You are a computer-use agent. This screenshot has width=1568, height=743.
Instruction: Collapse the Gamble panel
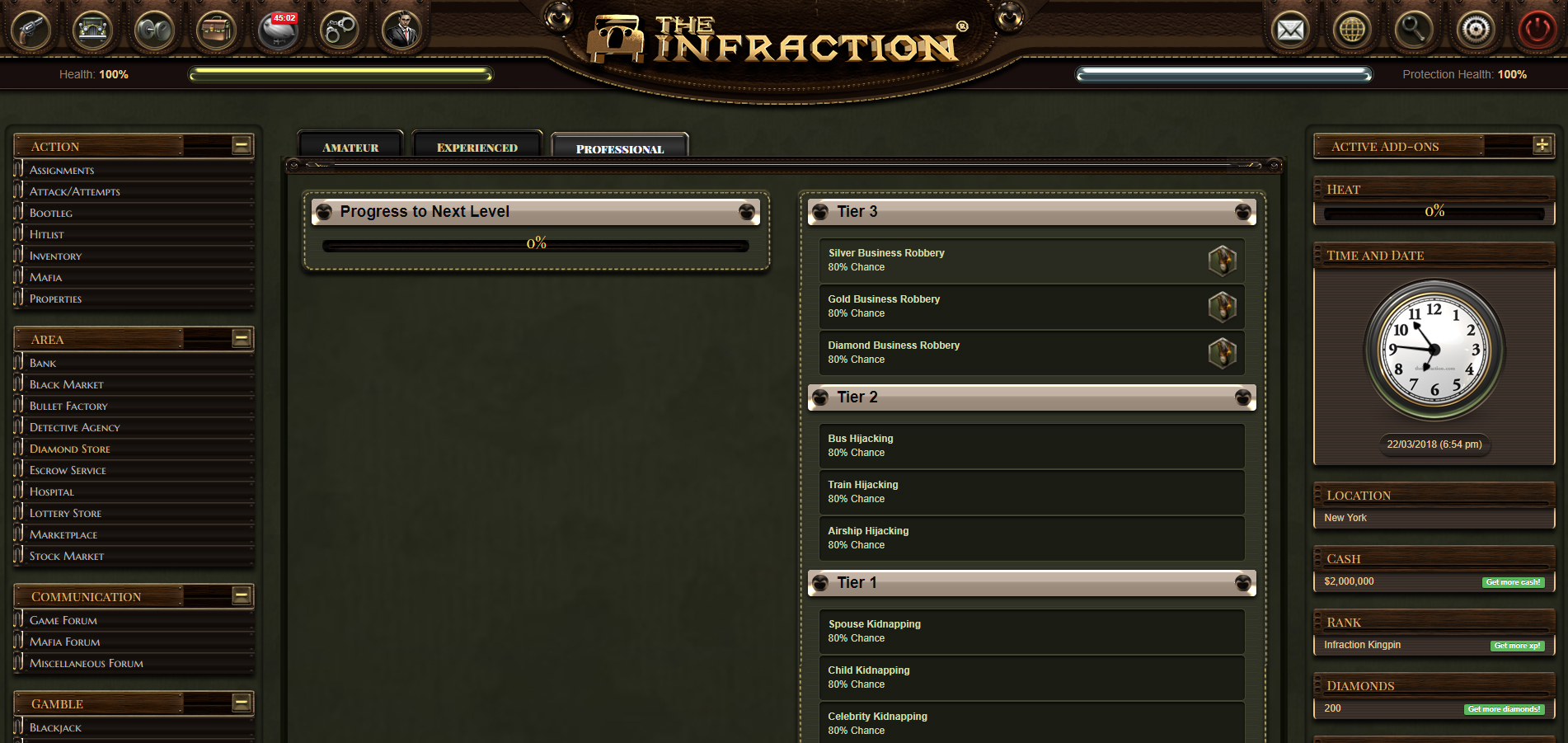[242, 703]
